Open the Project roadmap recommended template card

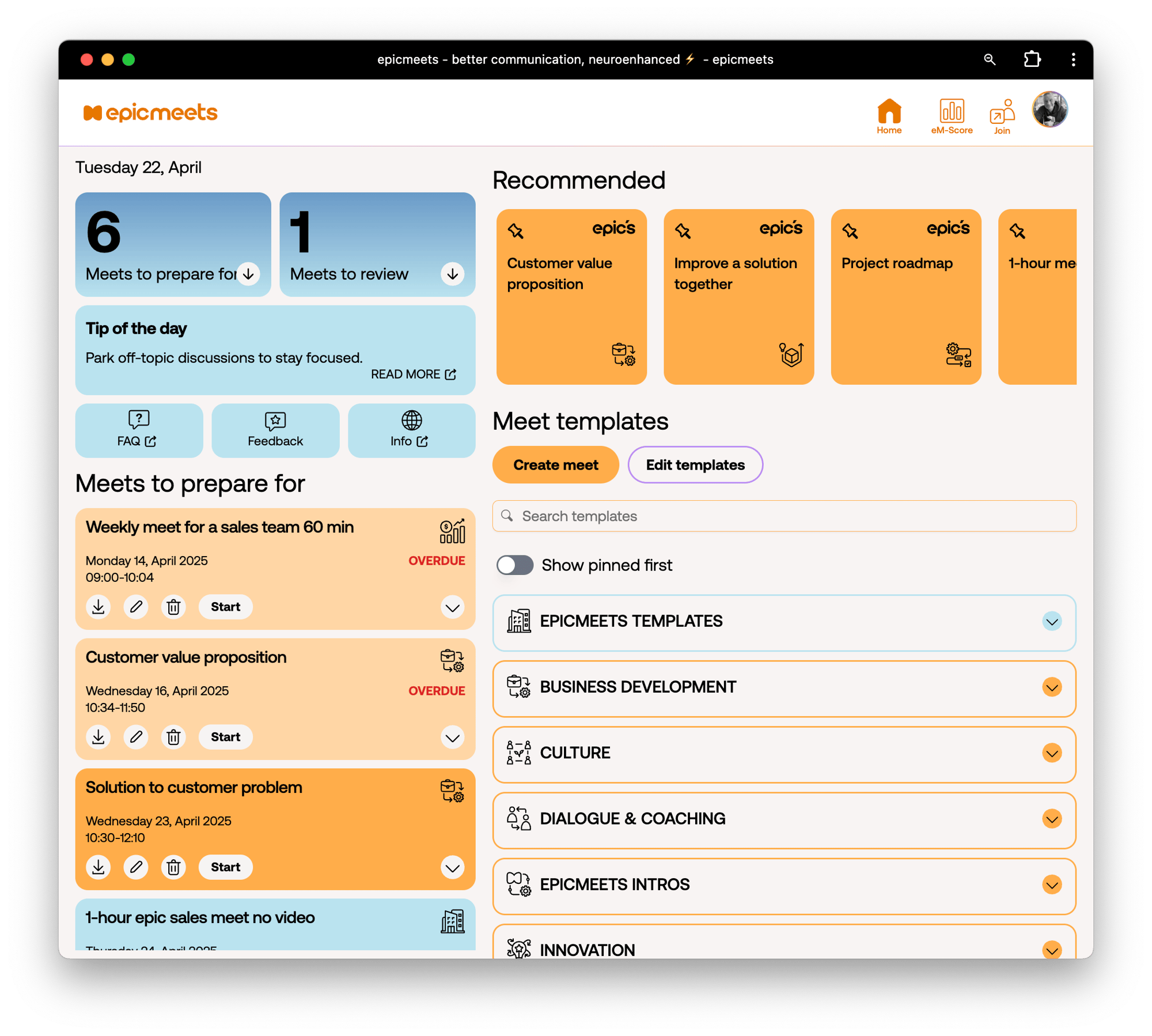coord(905,296)
